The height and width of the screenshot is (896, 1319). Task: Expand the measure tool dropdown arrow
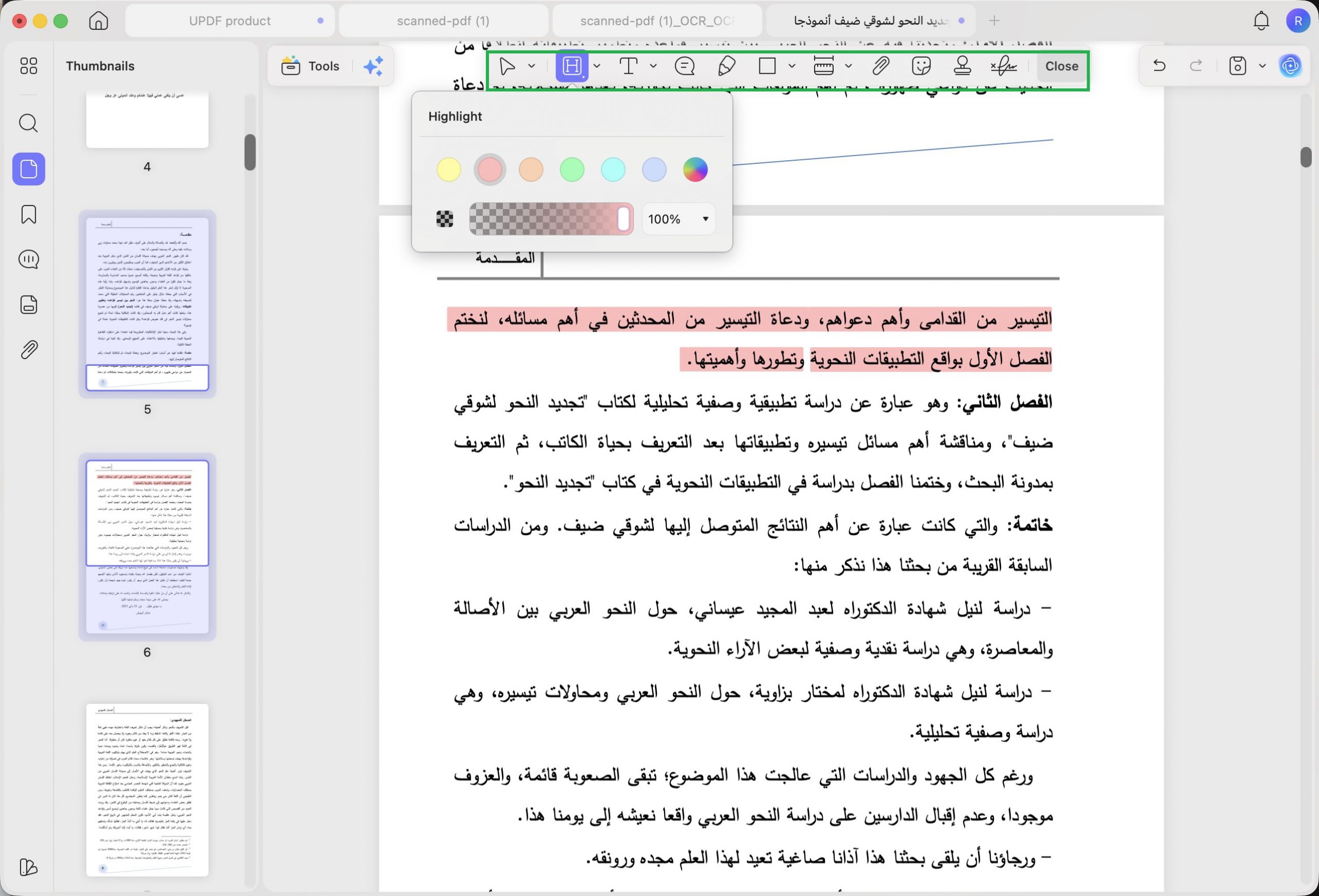pyautogui.click(x=849, y=66)
